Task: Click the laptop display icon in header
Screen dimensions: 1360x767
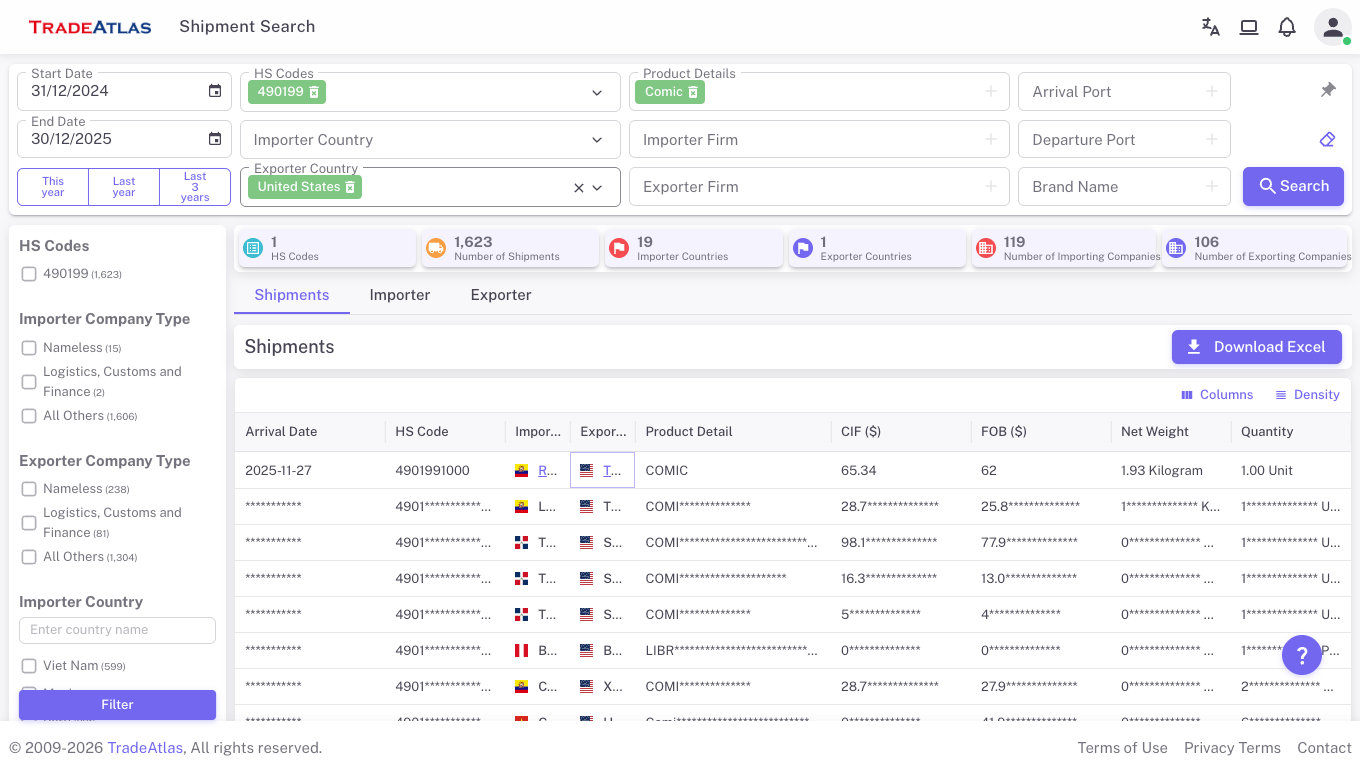Action: click(x=1249, y=27)
